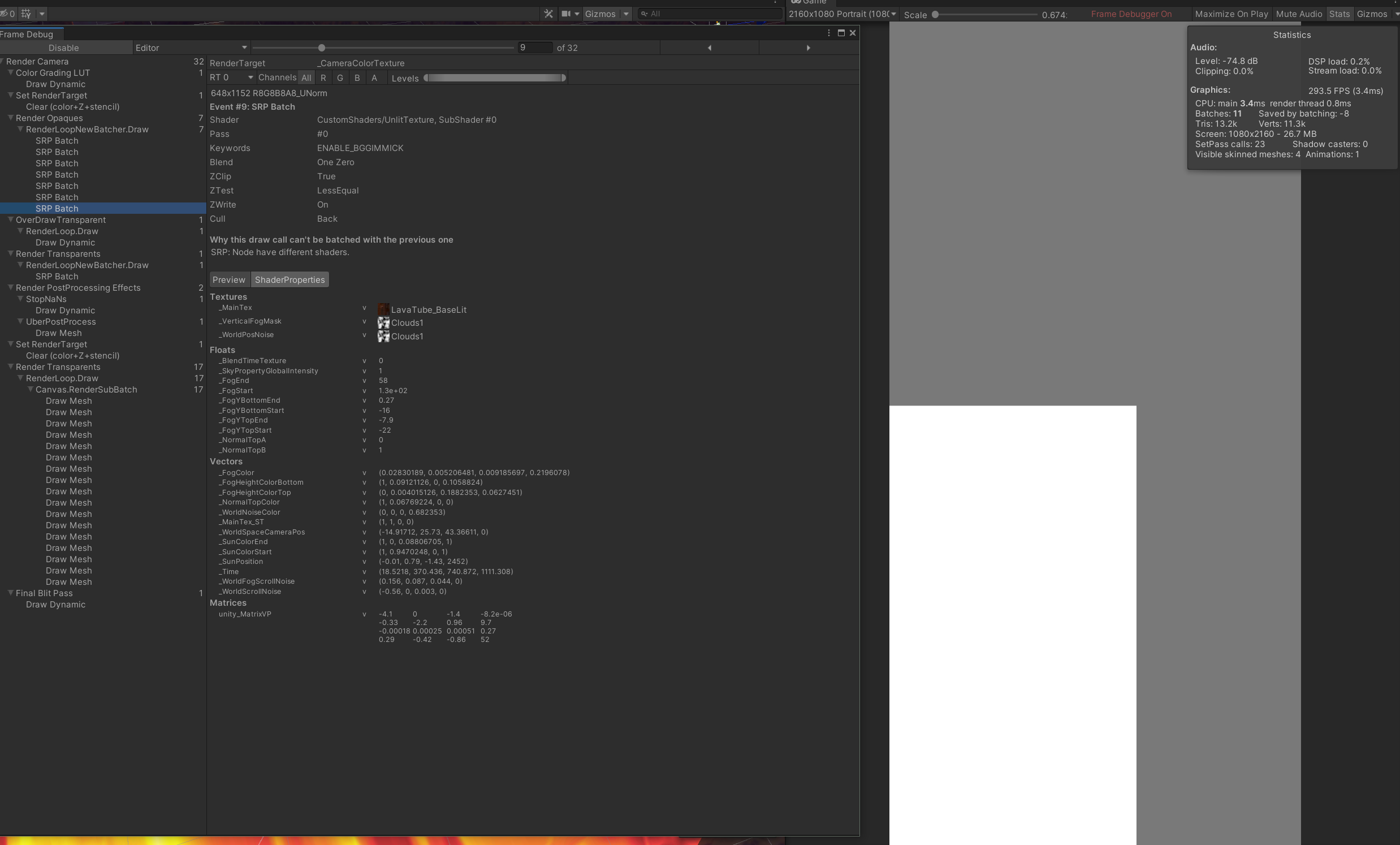Click the Disable frame debugger button
The image size is (1400, 845).
(64, 48)
